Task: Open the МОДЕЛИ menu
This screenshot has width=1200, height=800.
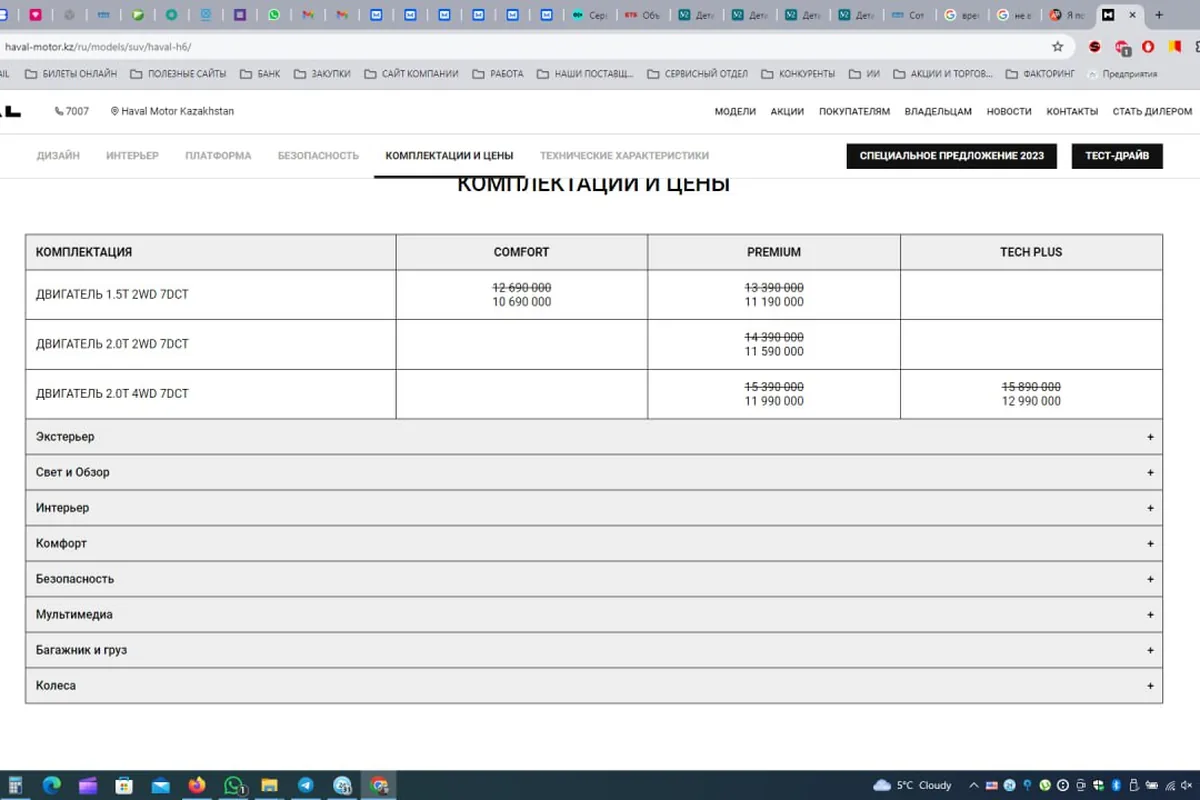Action: 735,111
